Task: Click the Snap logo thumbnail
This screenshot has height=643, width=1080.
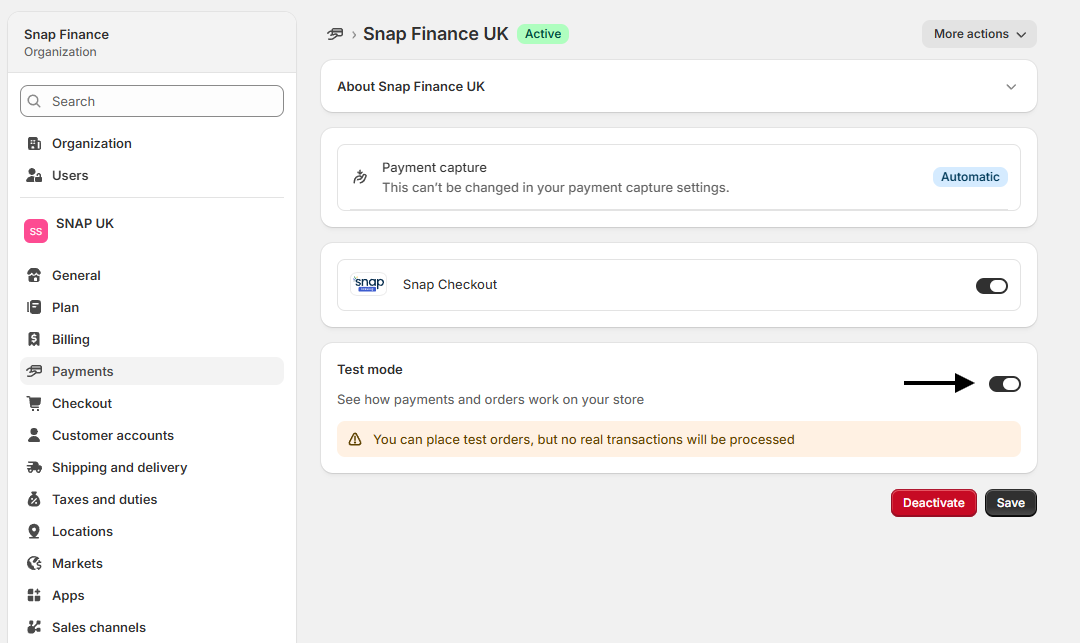Action: pyautogui.click(x=368, y=284)
